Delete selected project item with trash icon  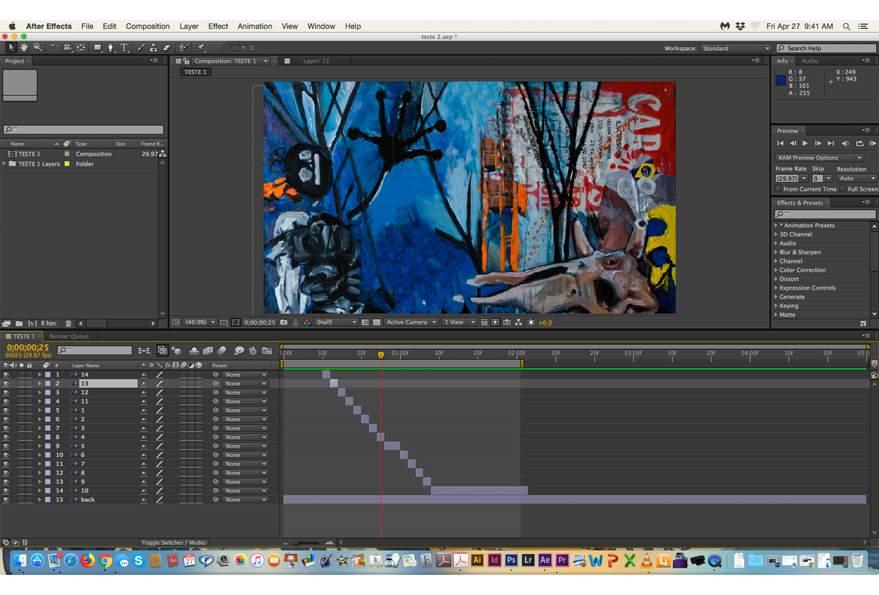click(68, 324)
